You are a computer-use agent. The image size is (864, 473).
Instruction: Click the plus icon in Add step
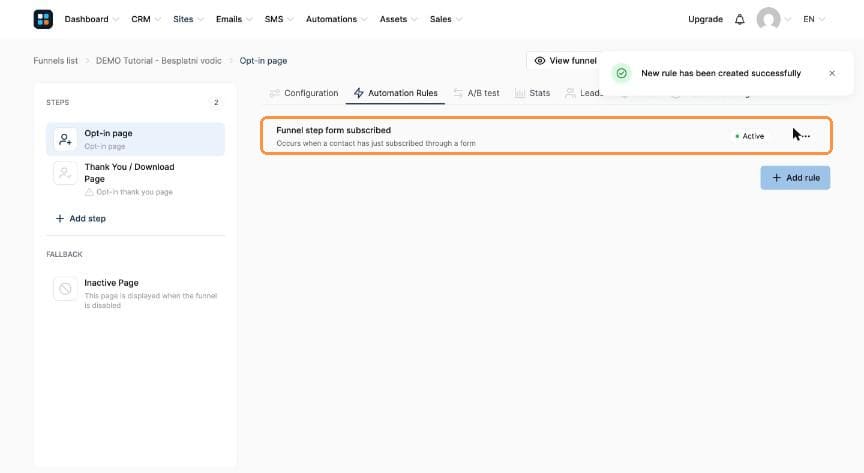point(60,219)
